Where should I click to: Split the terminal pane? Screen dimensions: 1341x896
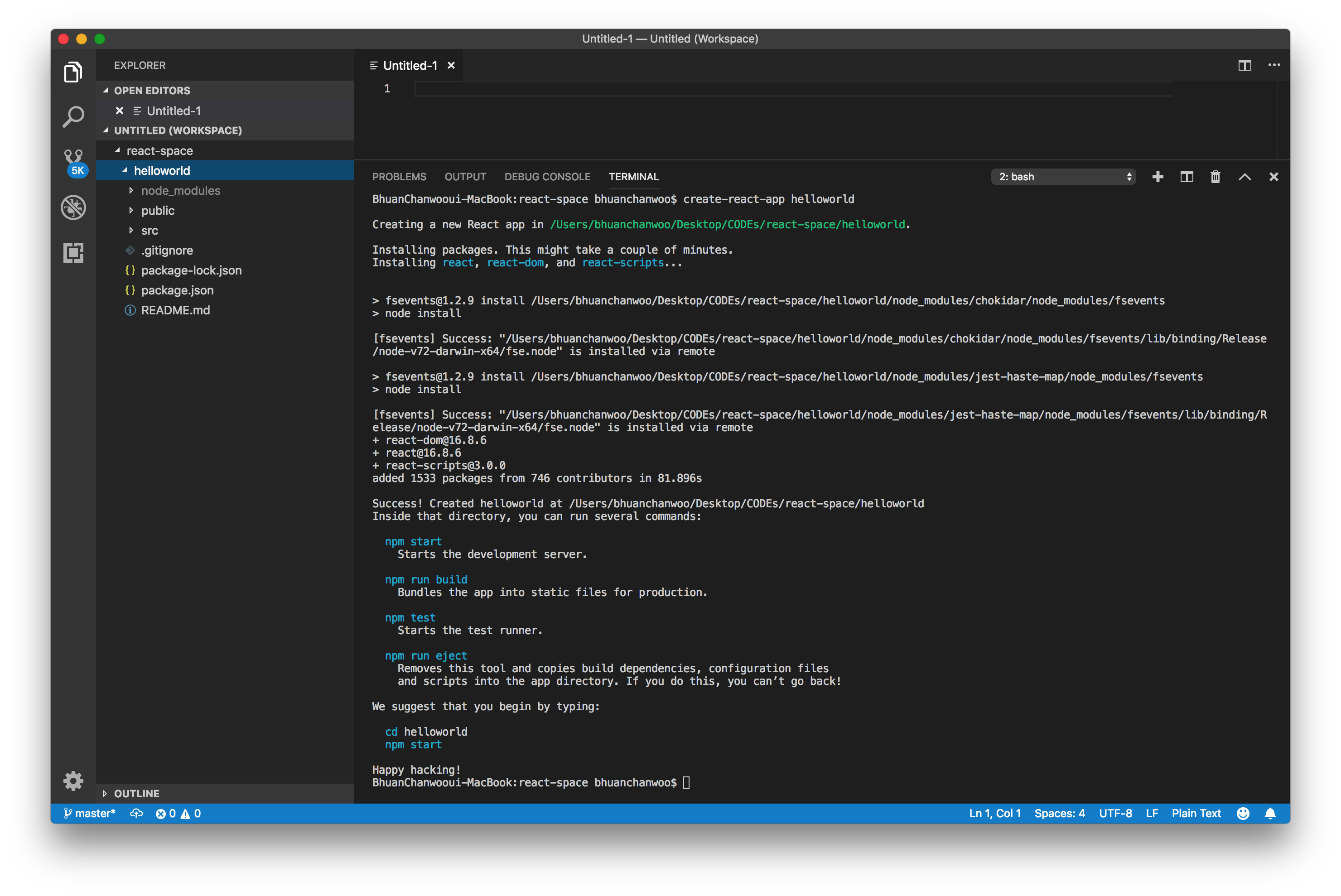tap(1187, 177)
